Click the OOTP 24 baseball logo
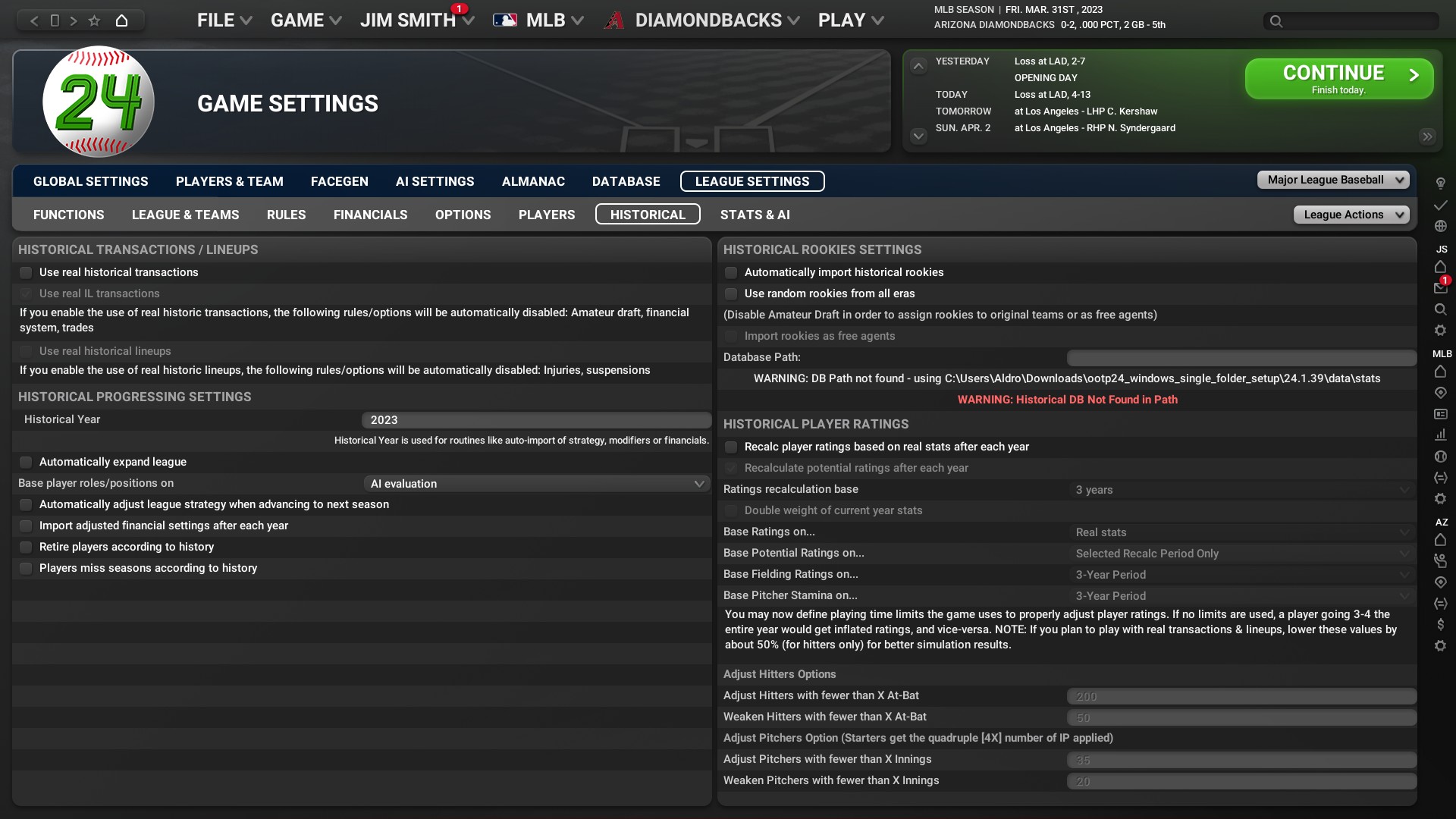Image resolution: width=1456 pixels, height=819 pixels. pos(99,102)
